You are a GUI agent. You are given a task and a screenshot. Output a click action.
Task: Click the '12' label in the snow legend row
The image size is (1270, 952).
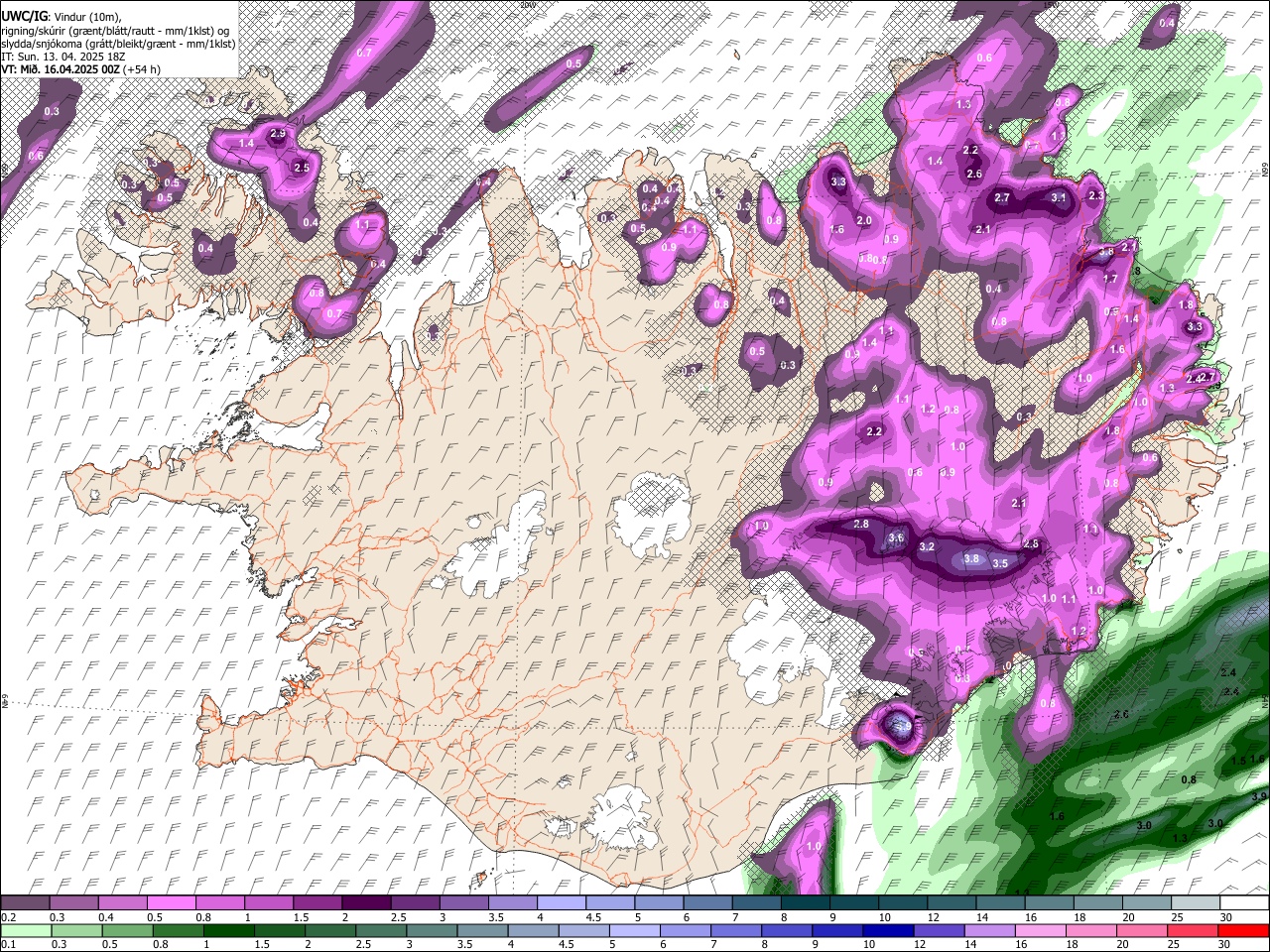pos(935,917)
